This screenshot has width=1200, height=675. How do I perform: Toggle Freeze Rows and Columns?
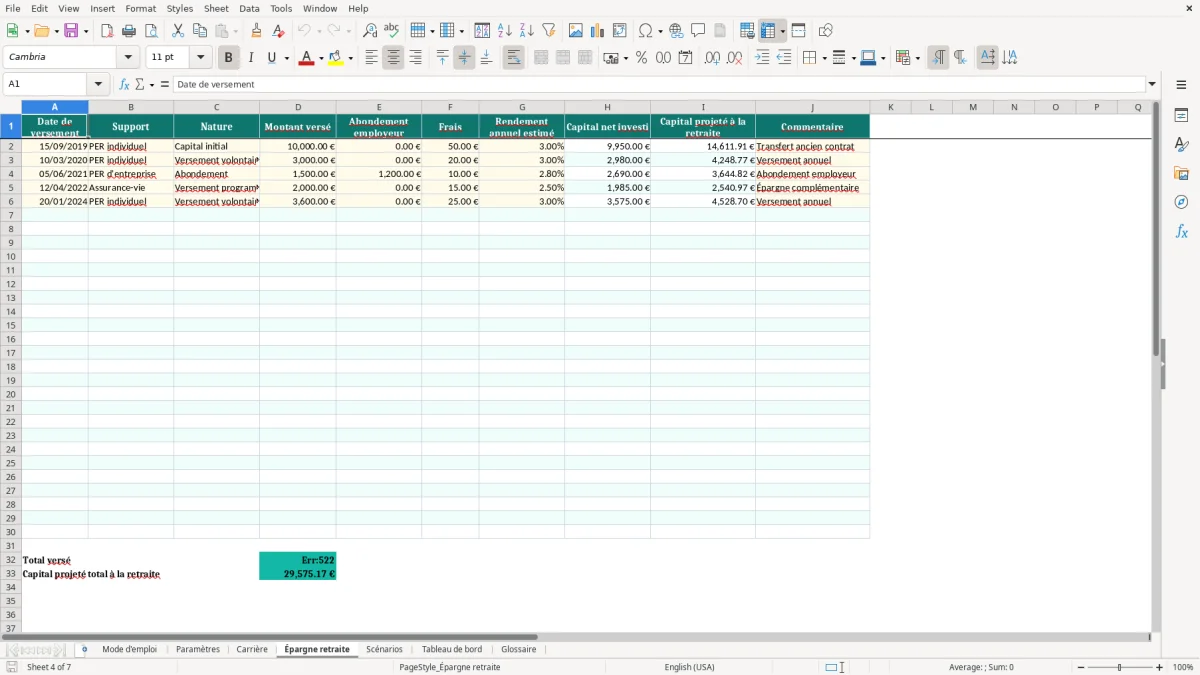point(767,31)
